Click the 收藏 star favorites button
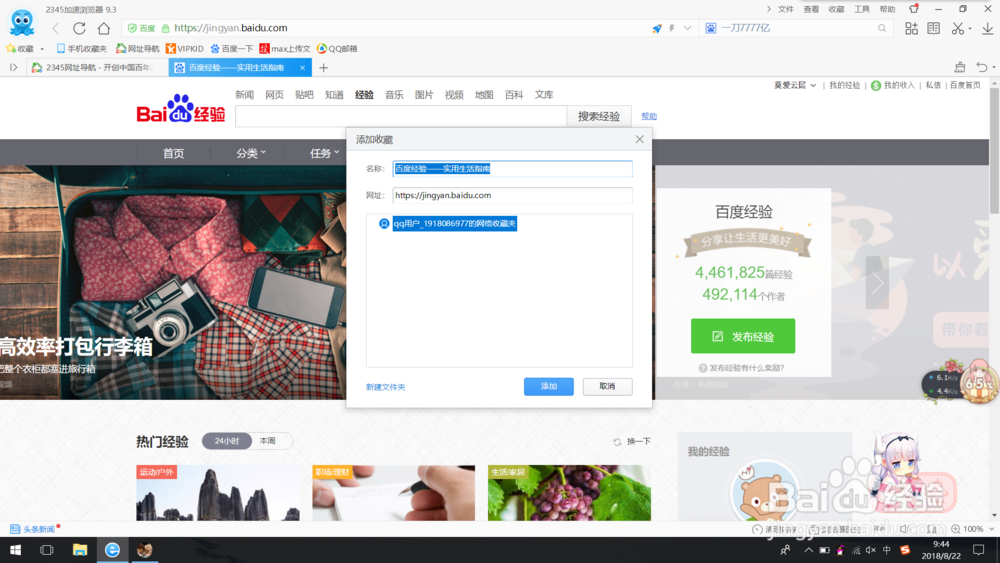Screen dimensions: 1000x563 tap(20, 48)
